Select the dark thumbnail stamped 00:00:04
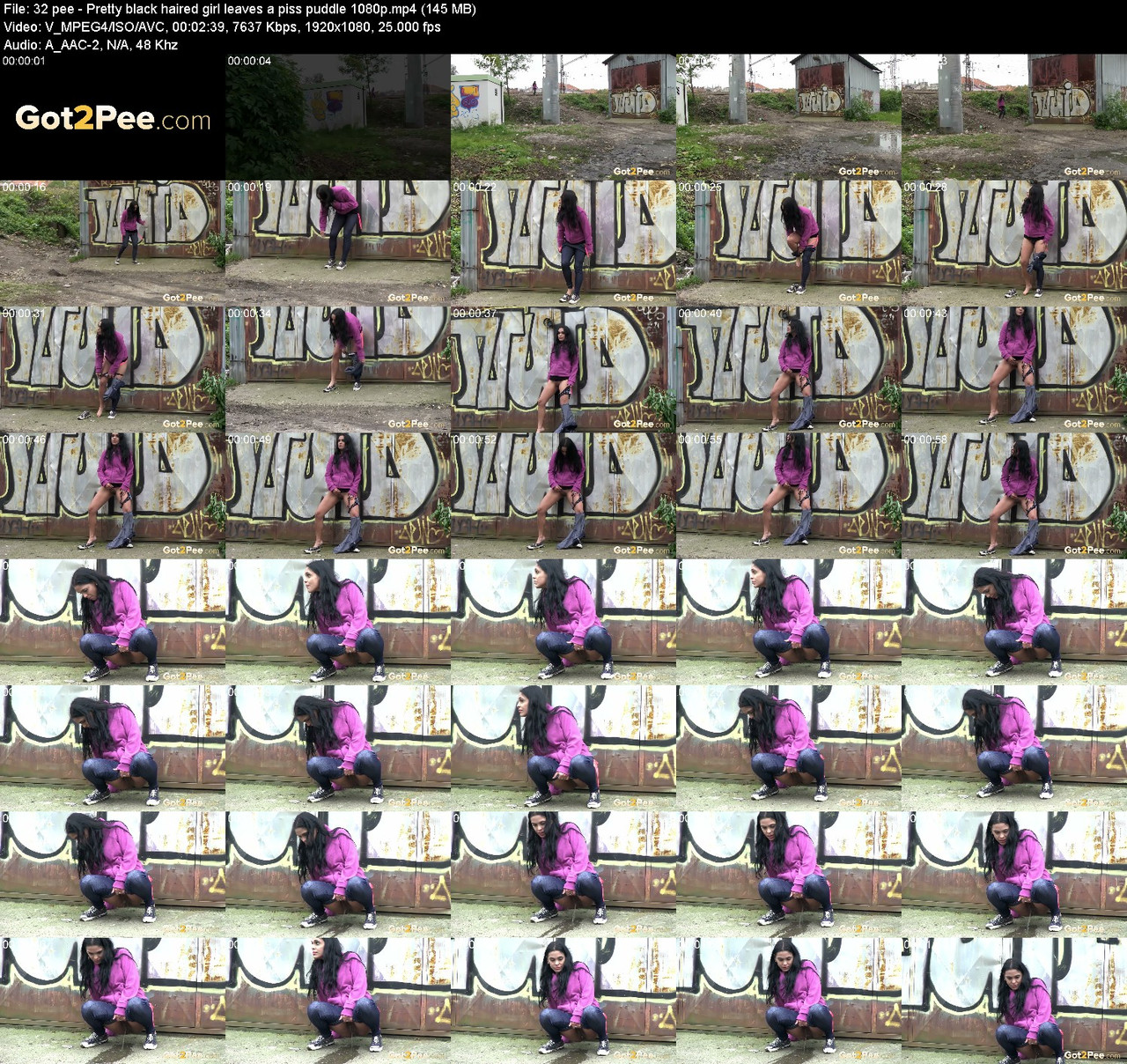 pos(338,117)
